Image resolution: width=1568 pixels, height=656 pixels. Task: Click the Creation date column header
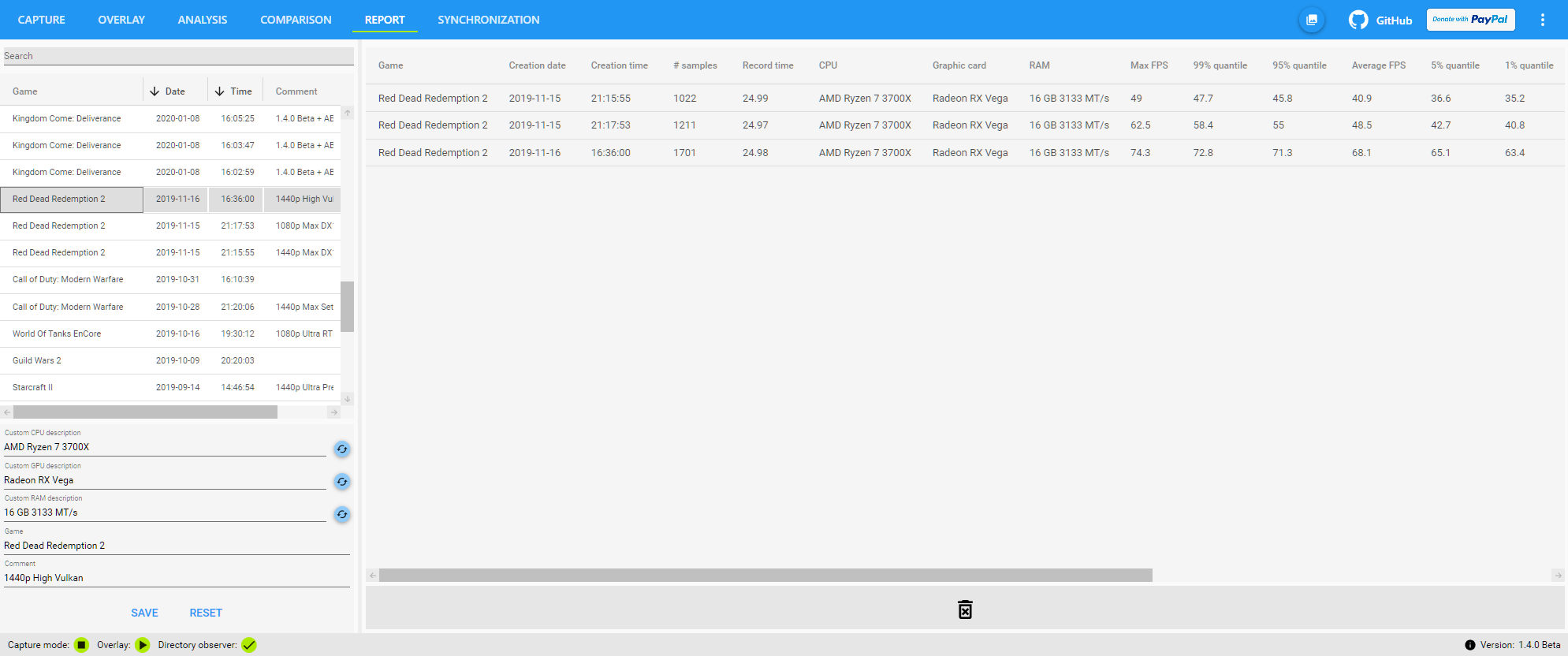(x=537, y=65)
